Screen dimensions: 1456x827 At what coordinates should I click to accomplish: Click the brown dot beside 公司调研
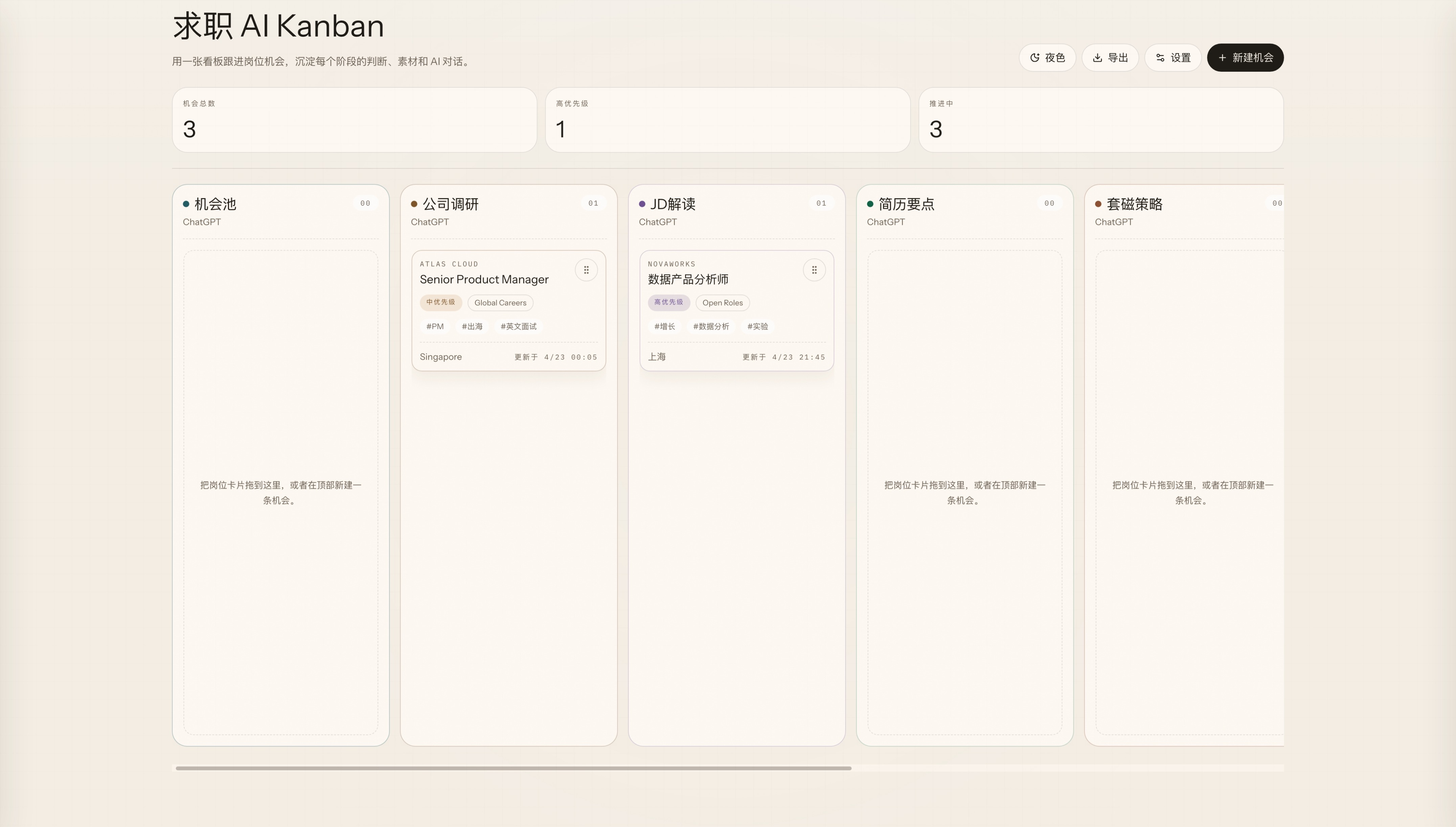pyautogui.click(x=414, y=204)
